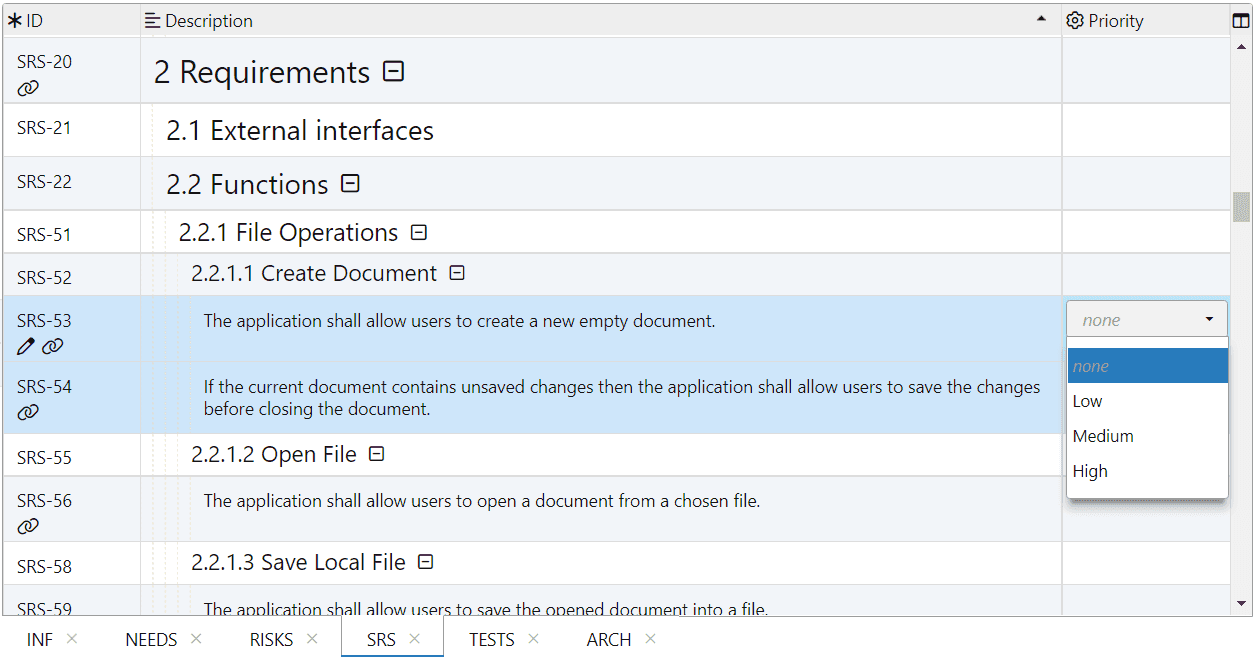
Task: Open the column chooser icon in header
Action: (1241, 21)
